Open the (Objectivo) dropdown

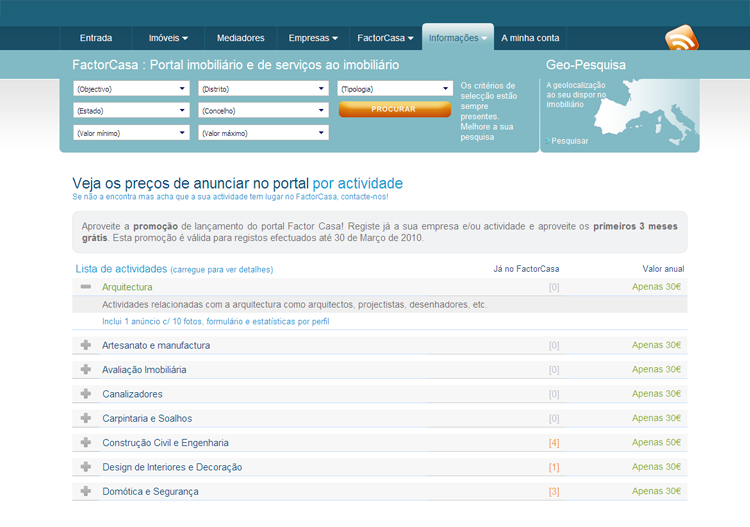131,88
